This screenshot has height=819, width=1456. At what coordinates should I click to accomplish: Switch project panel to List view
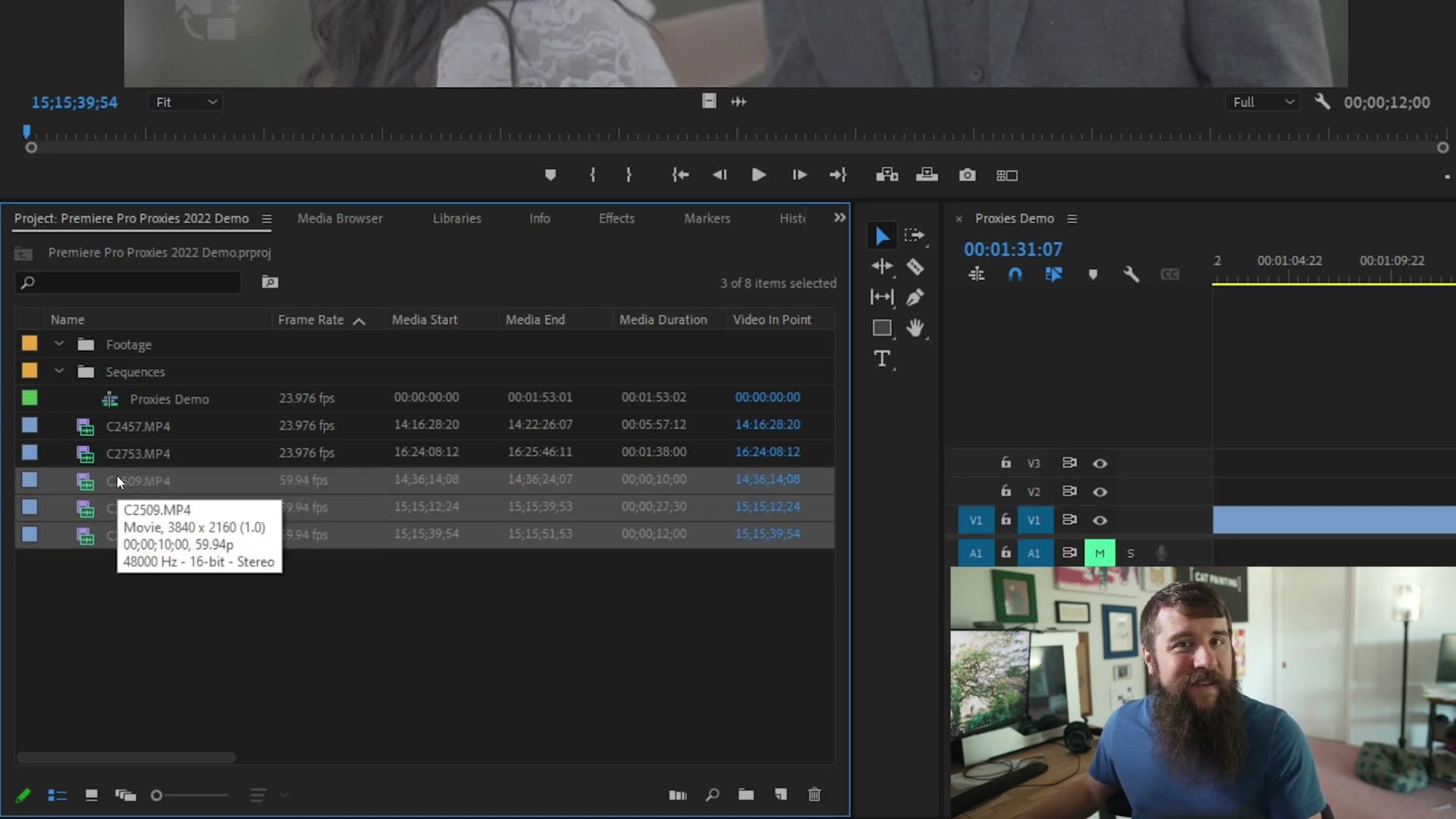(58, 795)
